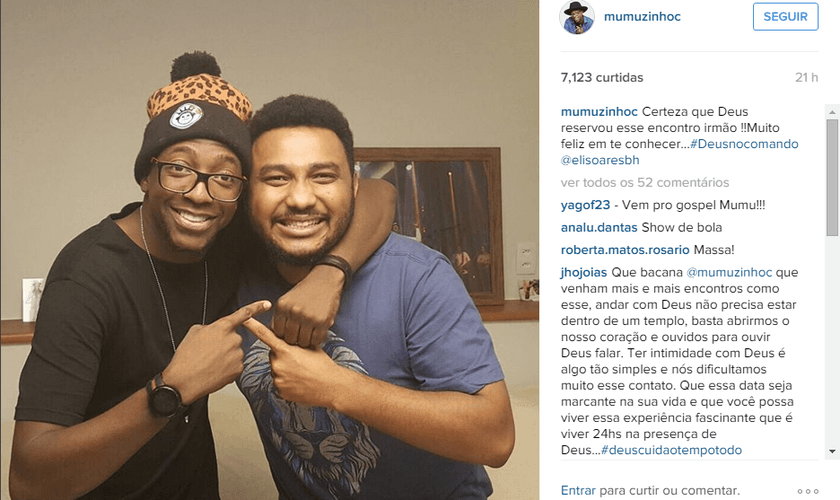Open jhojoias commenter profile
The height and width of the screenshot is (500, 840).
584,272
